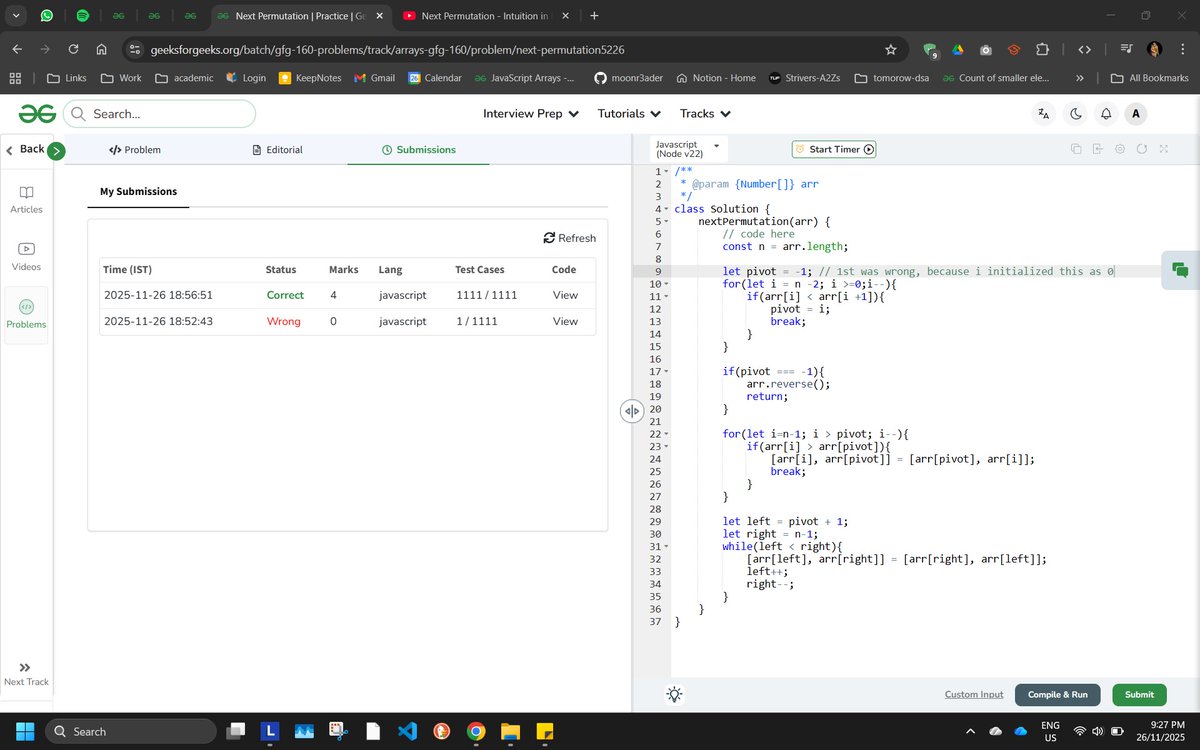Open the language translate icon
Screen dimensions: 1200x750
1044,114
